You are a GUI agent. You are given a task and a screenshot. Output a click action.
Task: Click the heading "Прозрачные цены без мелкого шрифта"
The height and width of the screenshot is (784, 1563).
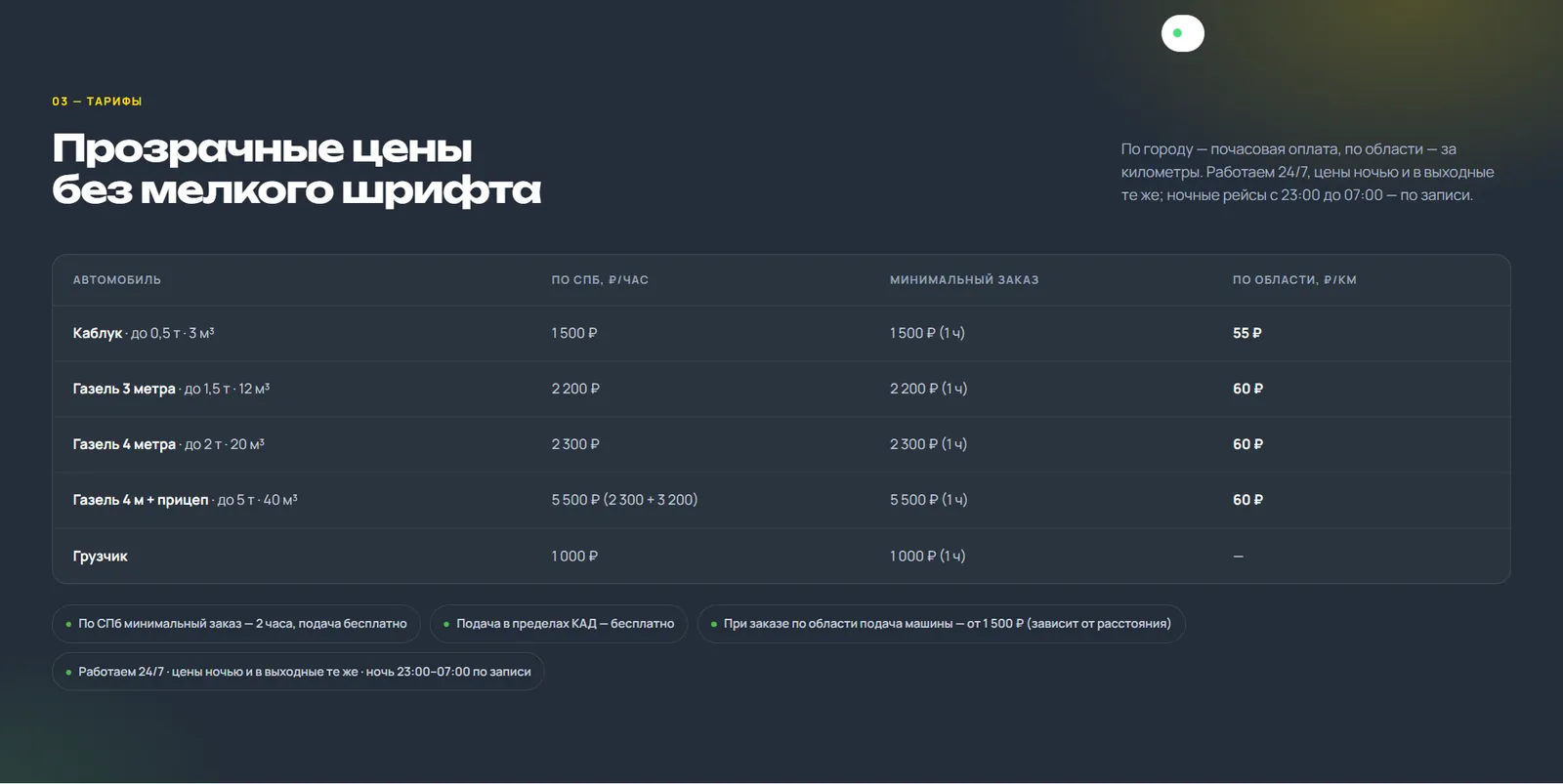296,169
